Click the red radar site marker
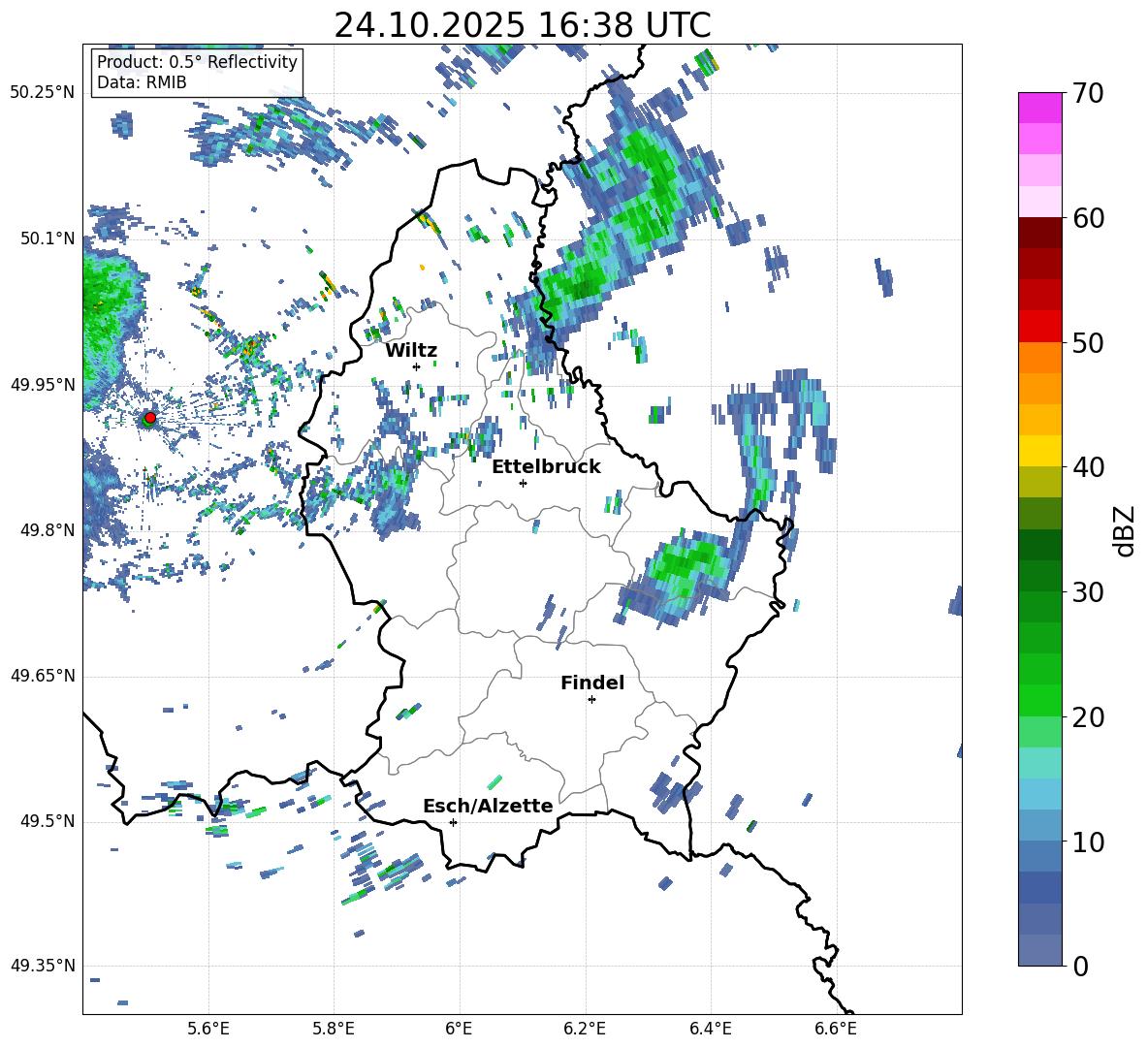The image size is (1148, 1048). pos(150,417)
